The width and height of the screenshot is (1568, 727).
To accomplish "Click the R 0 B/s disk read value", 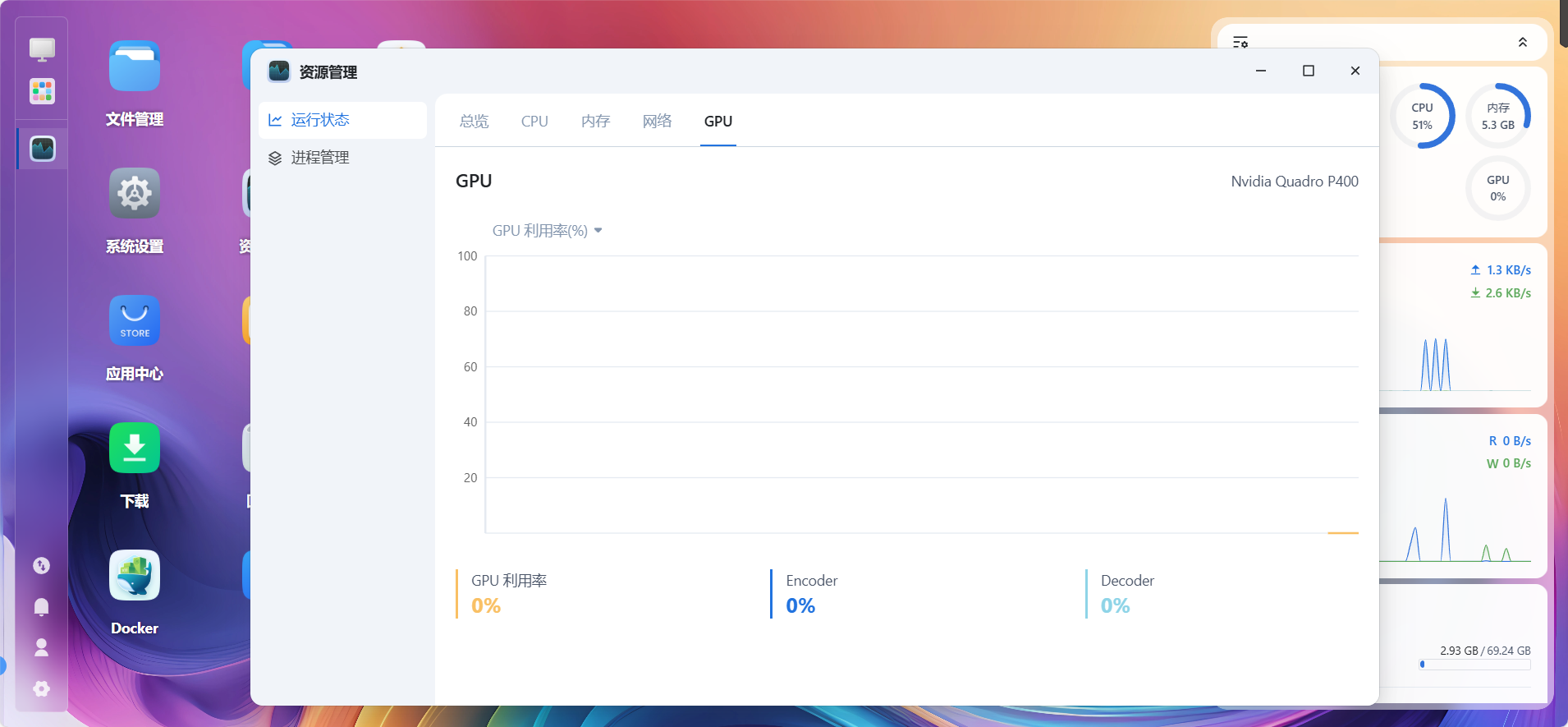I will (1510, 441).
